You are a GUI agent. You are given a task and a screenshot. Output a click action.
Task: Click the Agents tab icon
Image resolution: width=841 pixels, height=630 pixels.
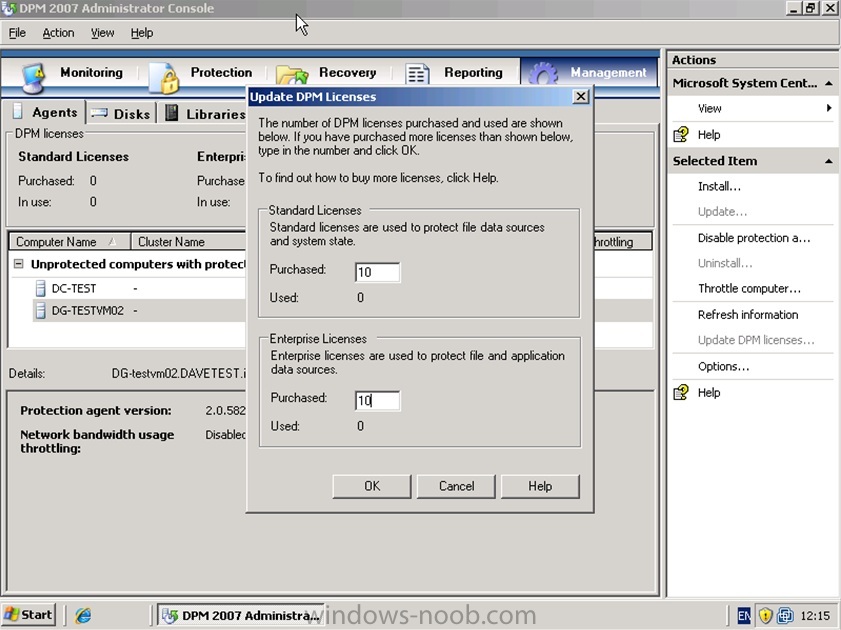point(18,111)
